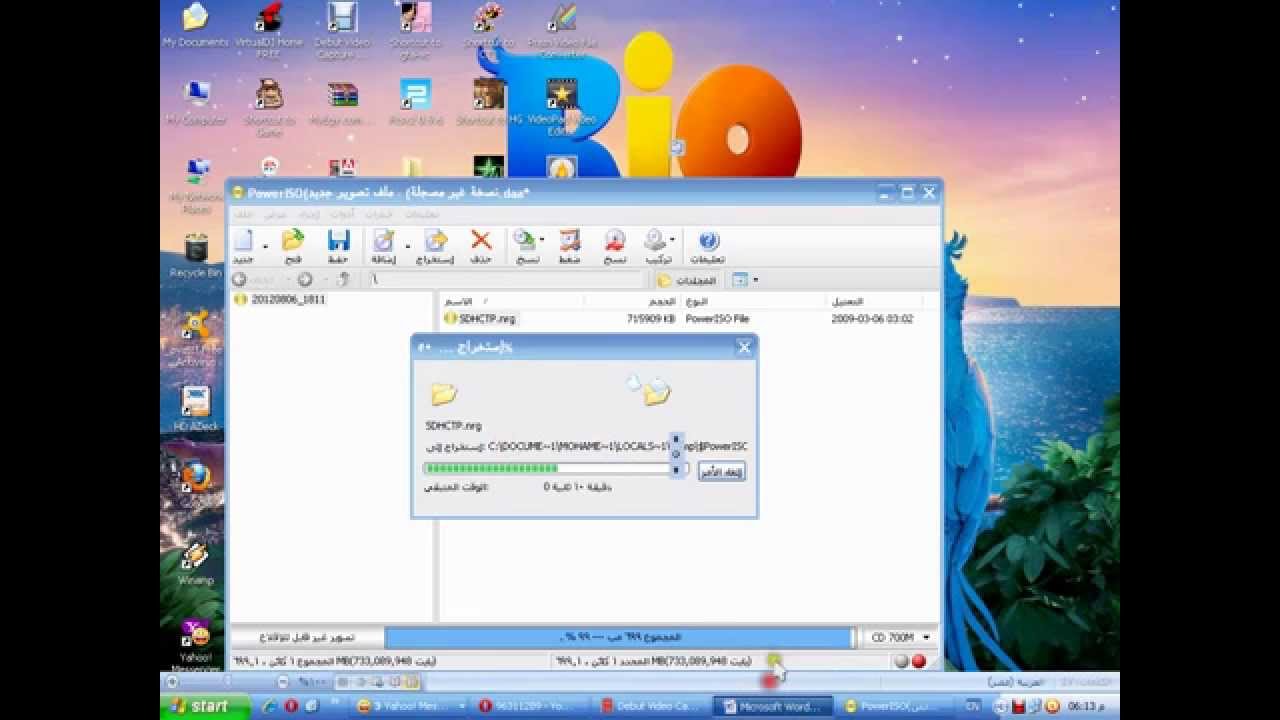Image resolution: width=1280 pixels, height=720 pixels.
Task: Click the Forward navigation arrow icon
Action: click(x=305, y=280)
